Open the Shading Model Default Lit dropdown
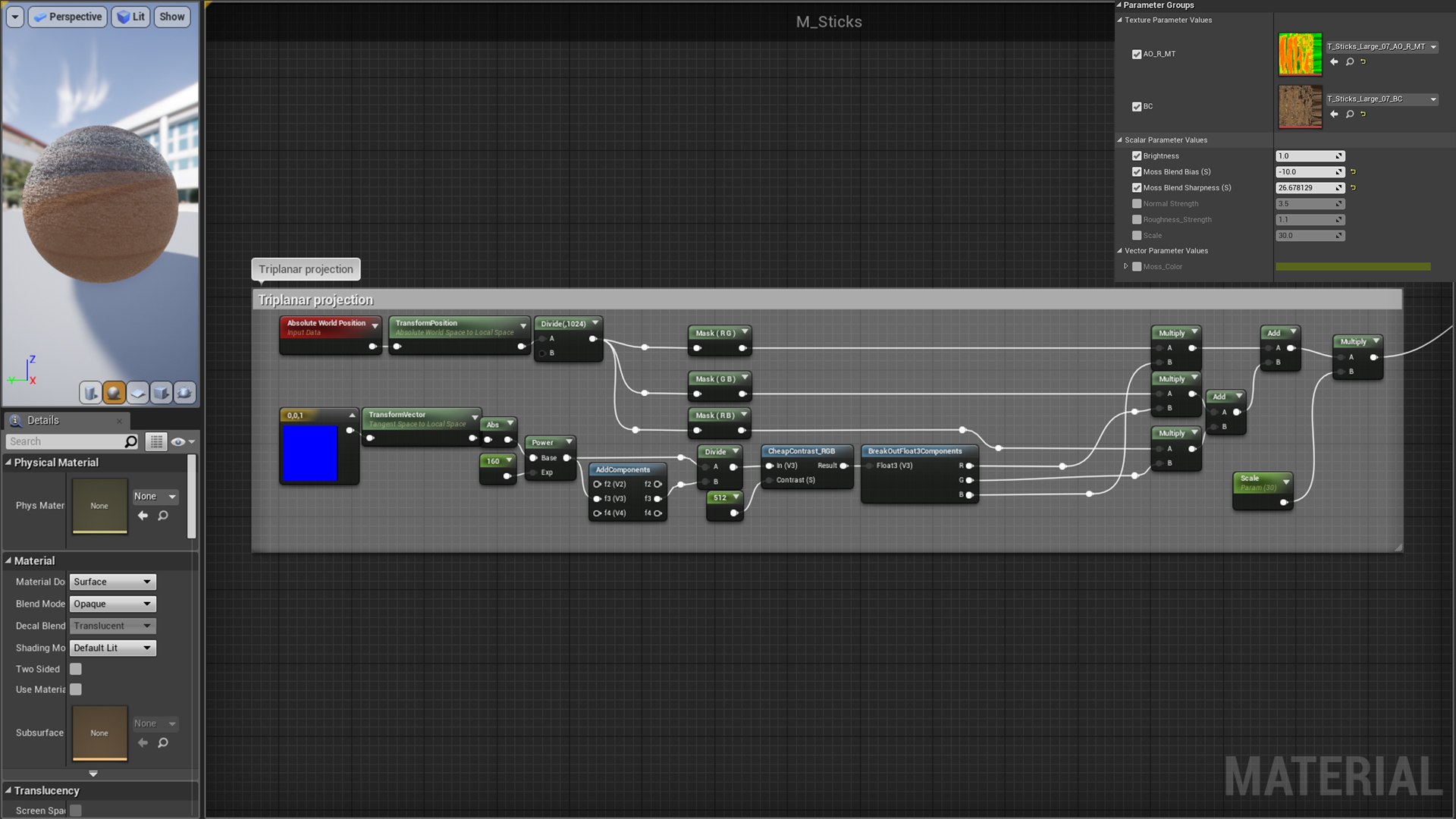 (113, 648)
